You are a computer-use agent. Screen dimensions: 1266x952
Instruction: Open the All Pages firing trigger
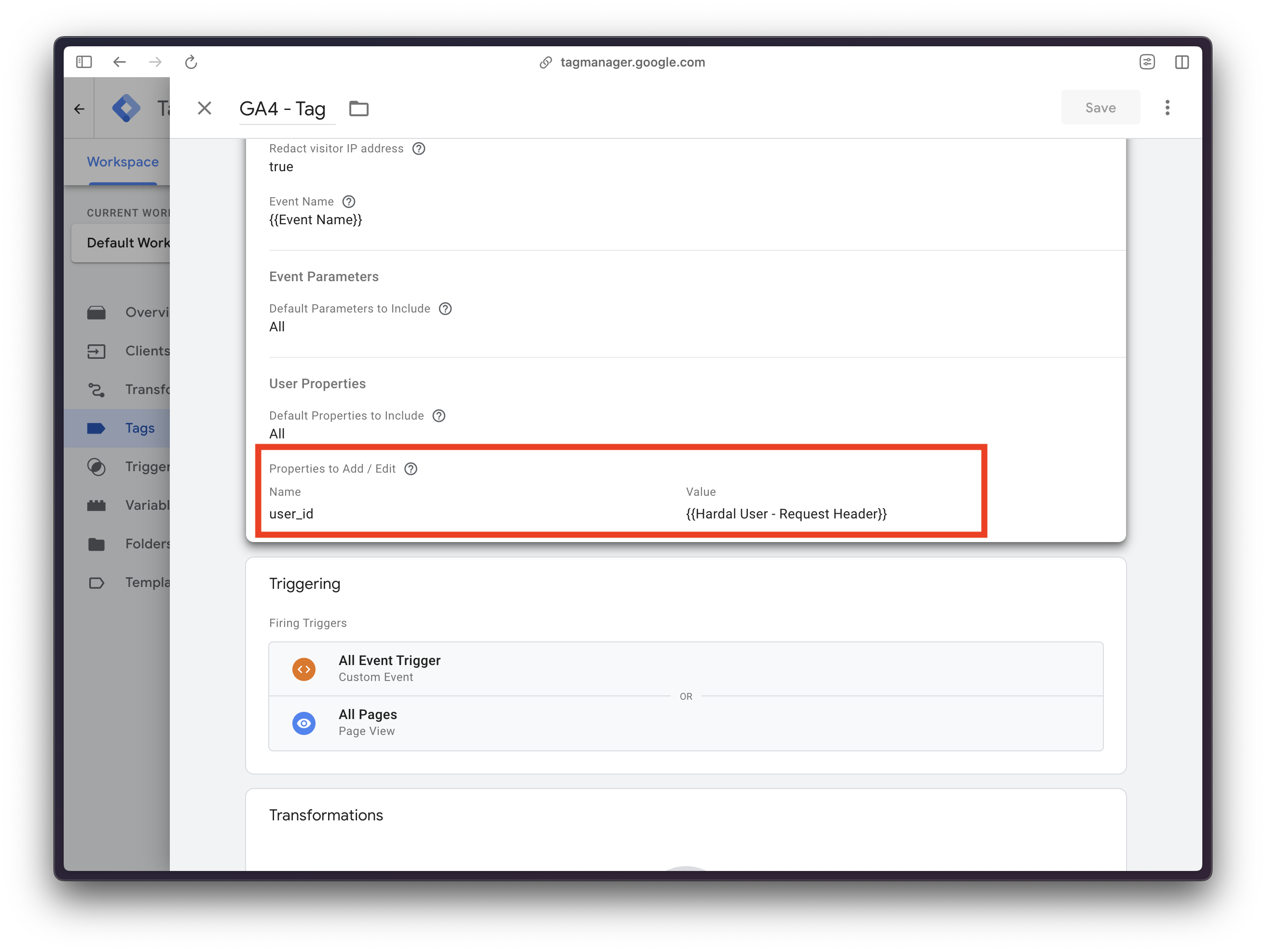coord(686,723)
